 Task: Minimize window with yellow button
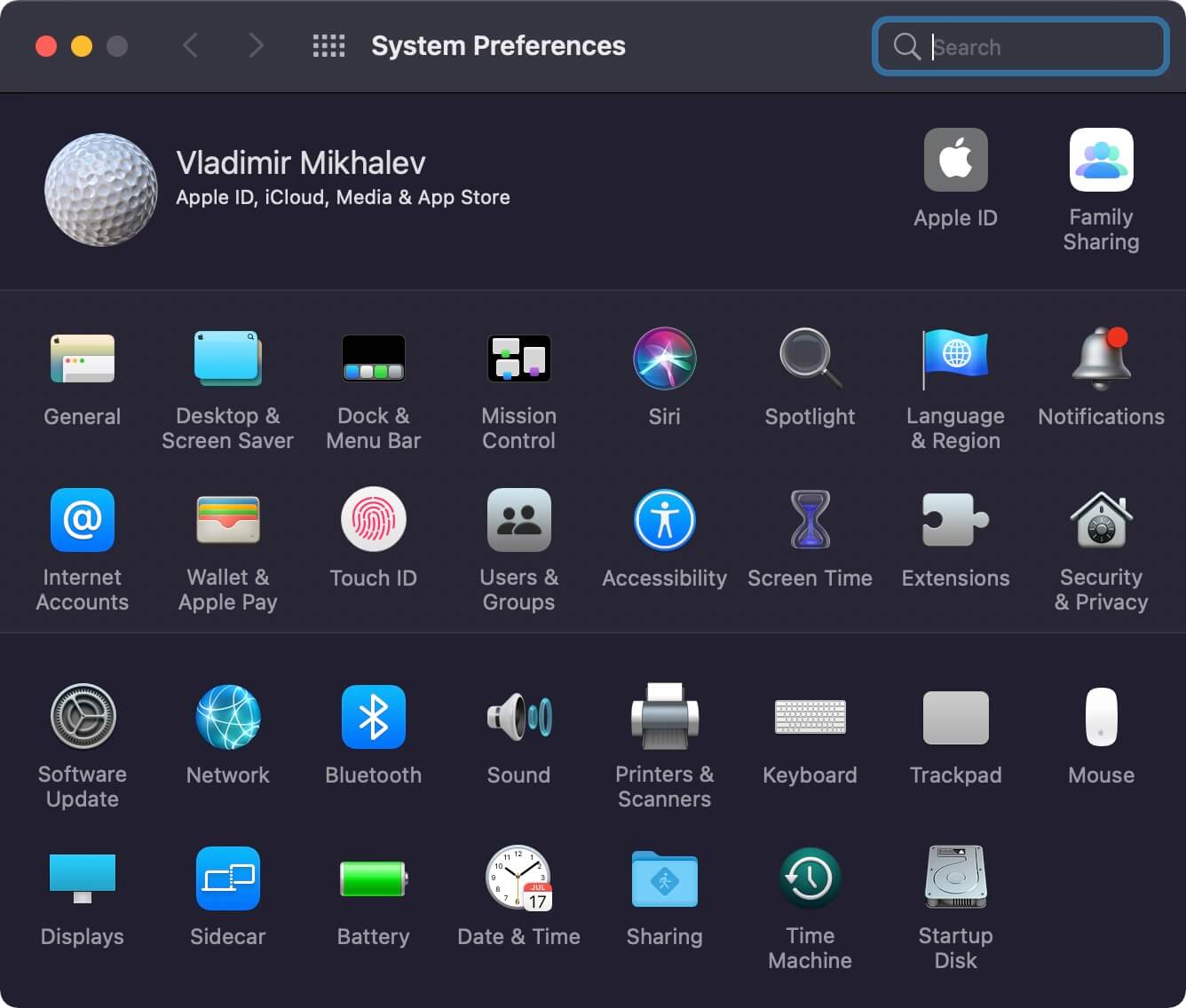point(82,46)
